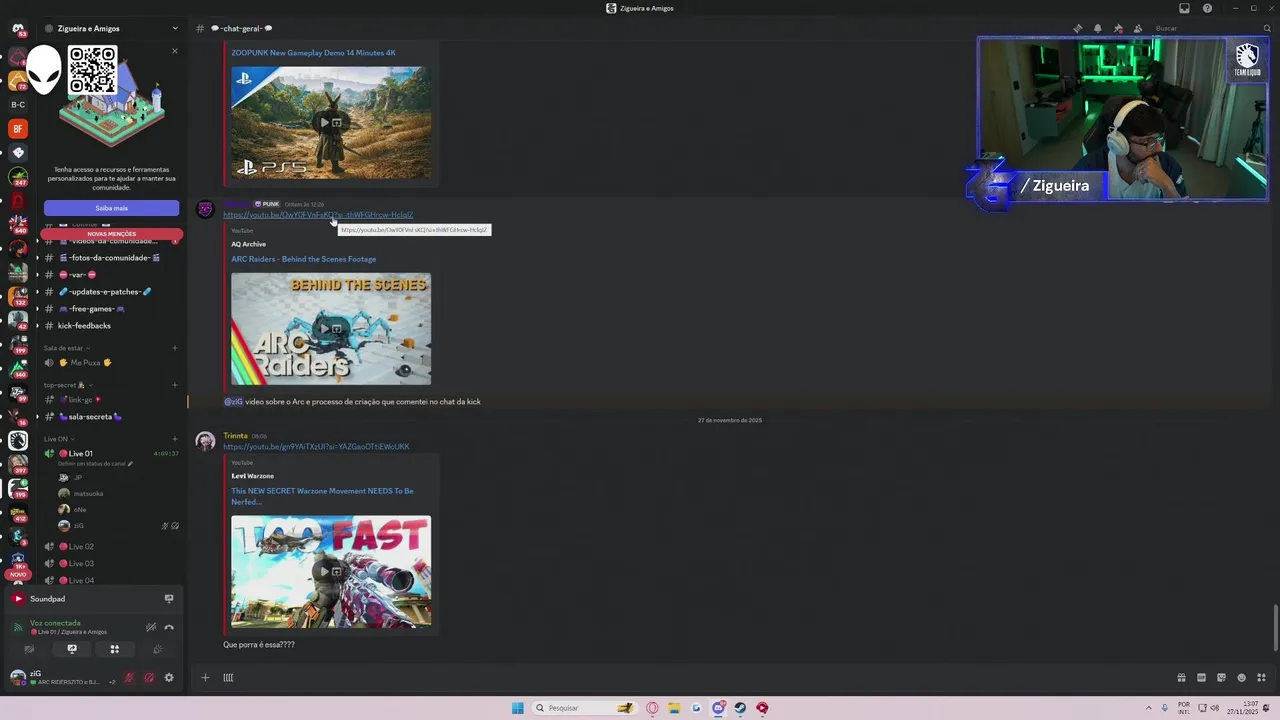1280x720 pixels.
Task: Play the ZOOPUNK PS5 video thumbnail
Action: coord(331,123)
